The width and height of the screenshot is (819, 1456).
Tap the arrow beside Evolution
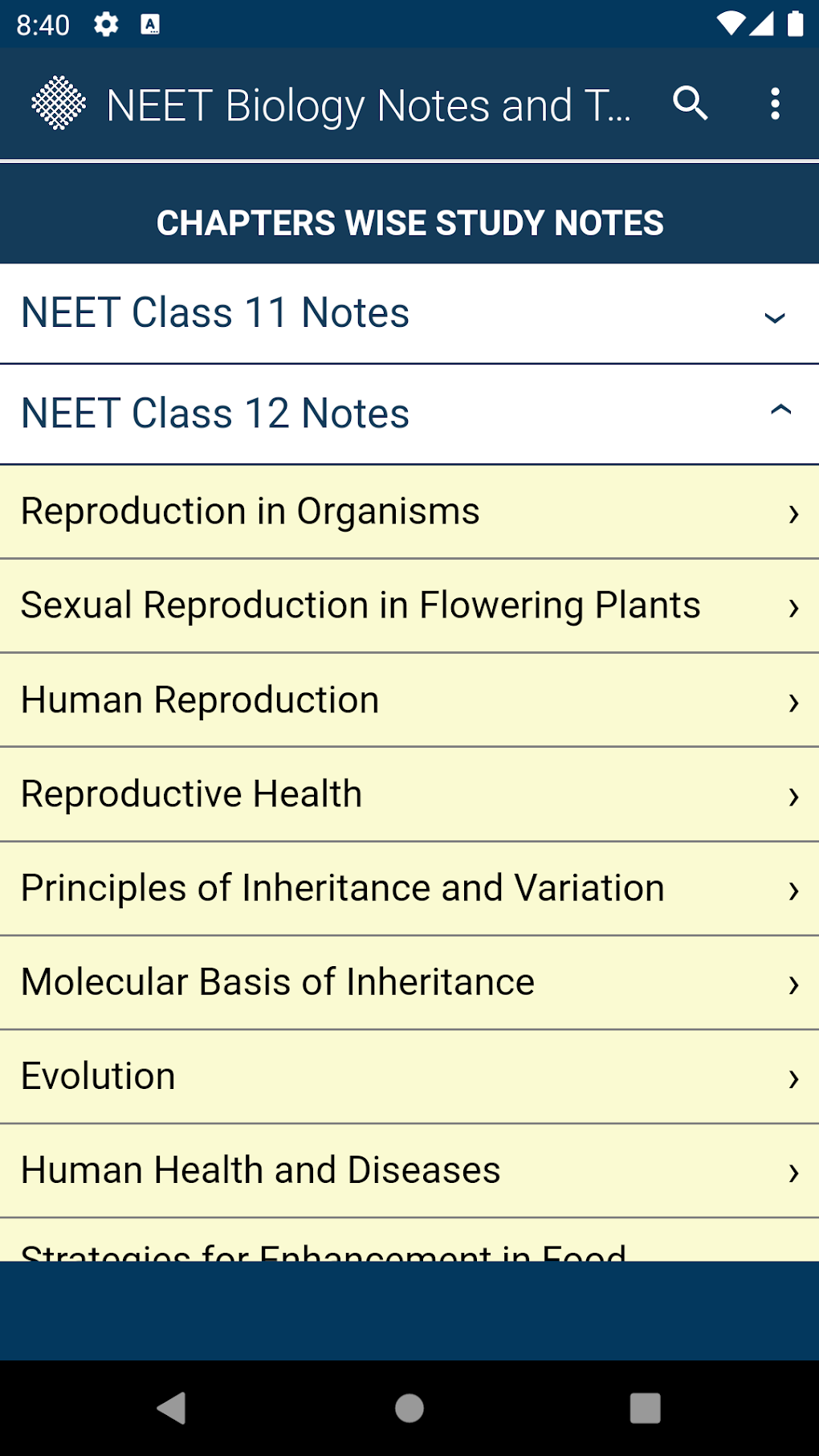793,1078
